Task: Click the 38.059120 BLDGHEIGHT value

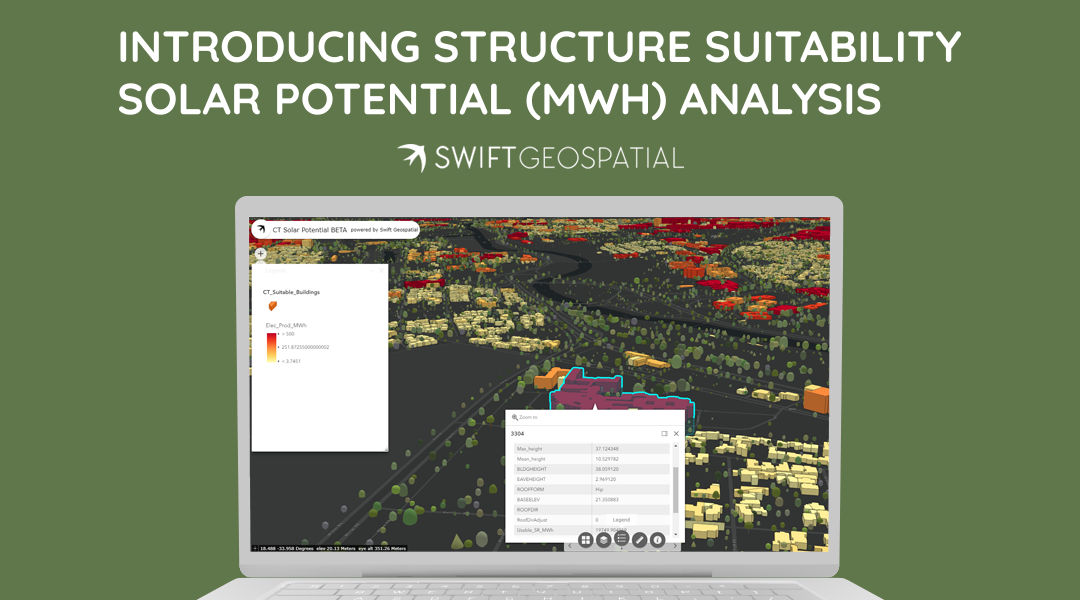Action: [x=607, y=469]
